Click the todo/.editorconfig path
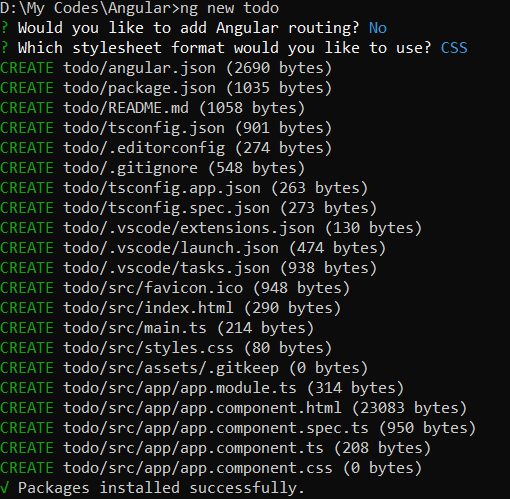This screenshot has width=510, height=499. pyautogui.click(x=144, y=148)
